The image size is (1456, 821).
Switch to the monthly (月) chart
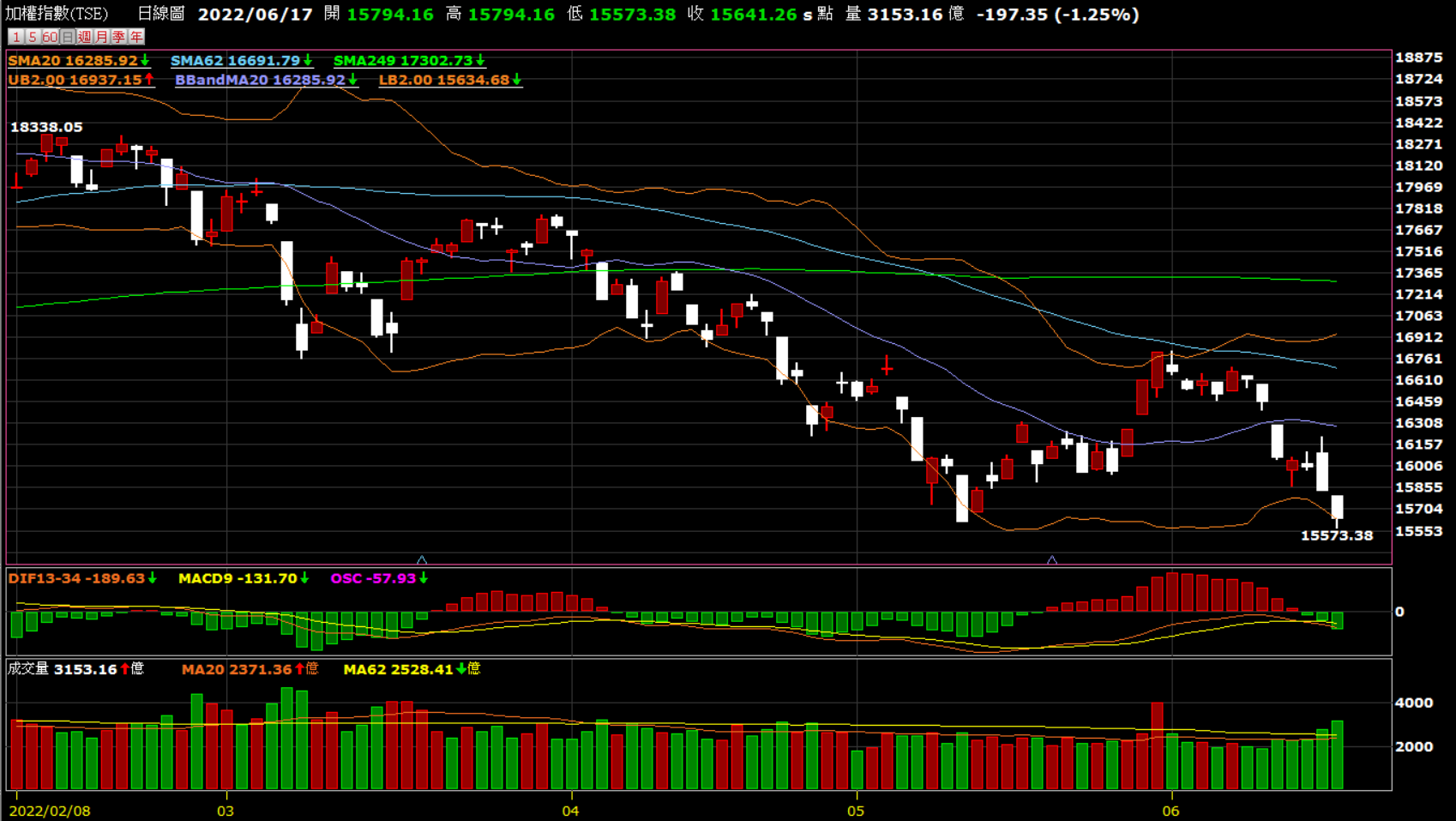tap(101, 37)
